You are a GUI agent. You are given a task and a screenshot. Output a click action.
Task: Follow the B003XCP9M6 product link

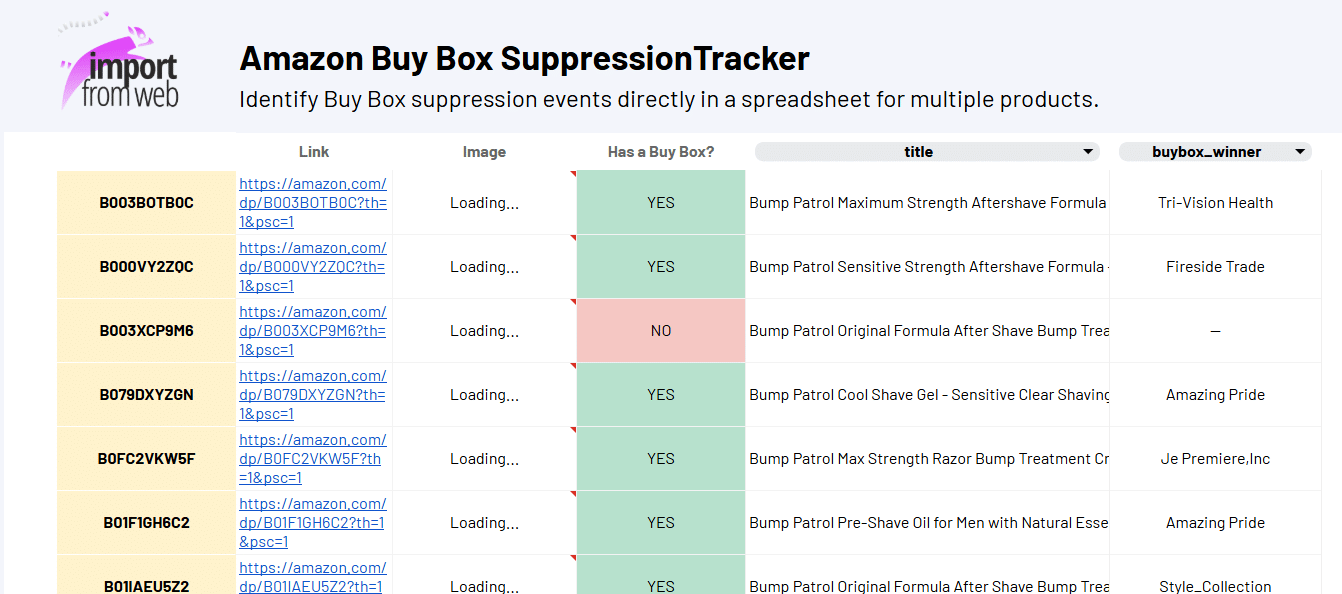point(313,331)
